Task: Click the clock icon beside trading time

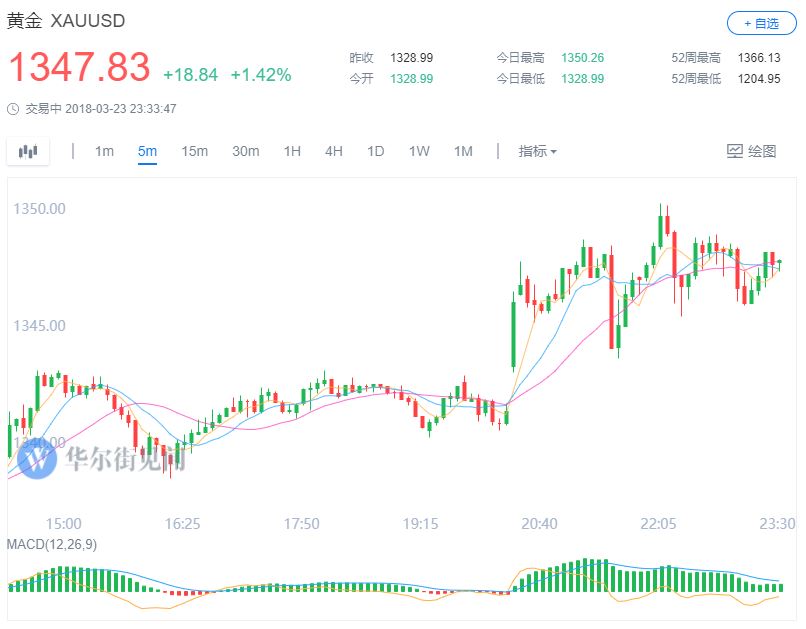Action: (13, 109)
